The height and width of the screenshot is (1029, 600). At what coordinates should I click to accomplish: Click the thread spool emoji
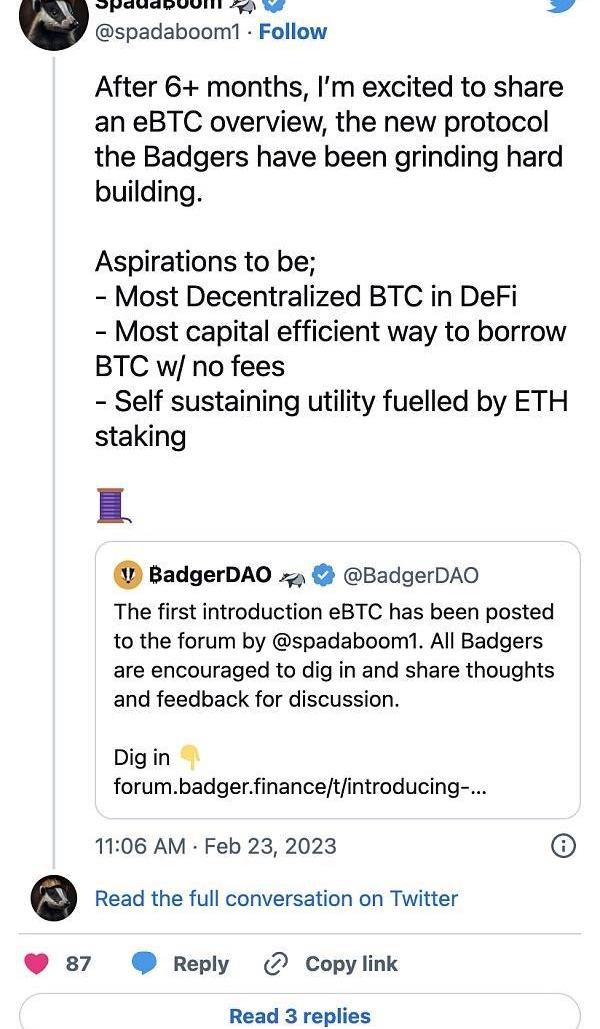point(112,506)
